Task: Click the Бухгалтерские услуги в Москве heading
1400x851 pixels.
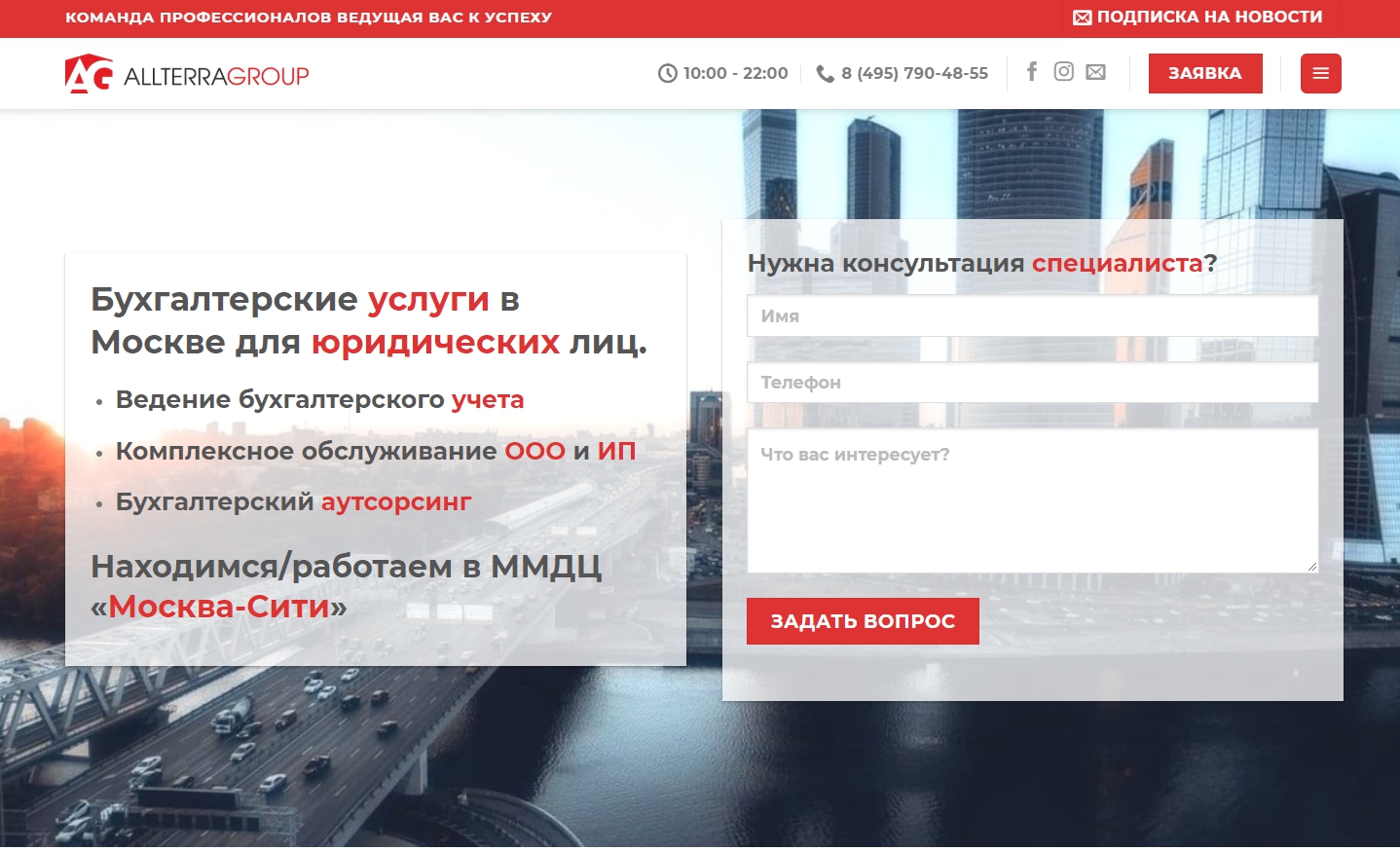Action: (x=369, y=320)
